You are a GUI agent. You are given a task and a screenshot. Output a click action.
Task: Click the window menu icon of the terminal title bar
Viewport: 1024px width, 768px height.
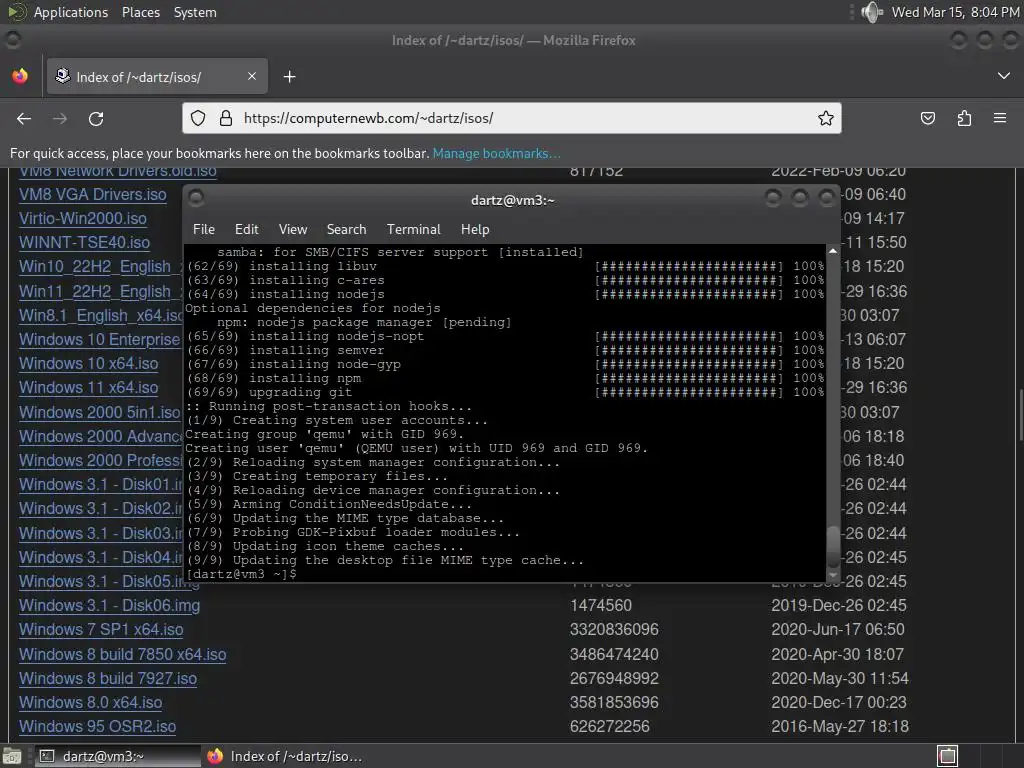click(196, 199)
